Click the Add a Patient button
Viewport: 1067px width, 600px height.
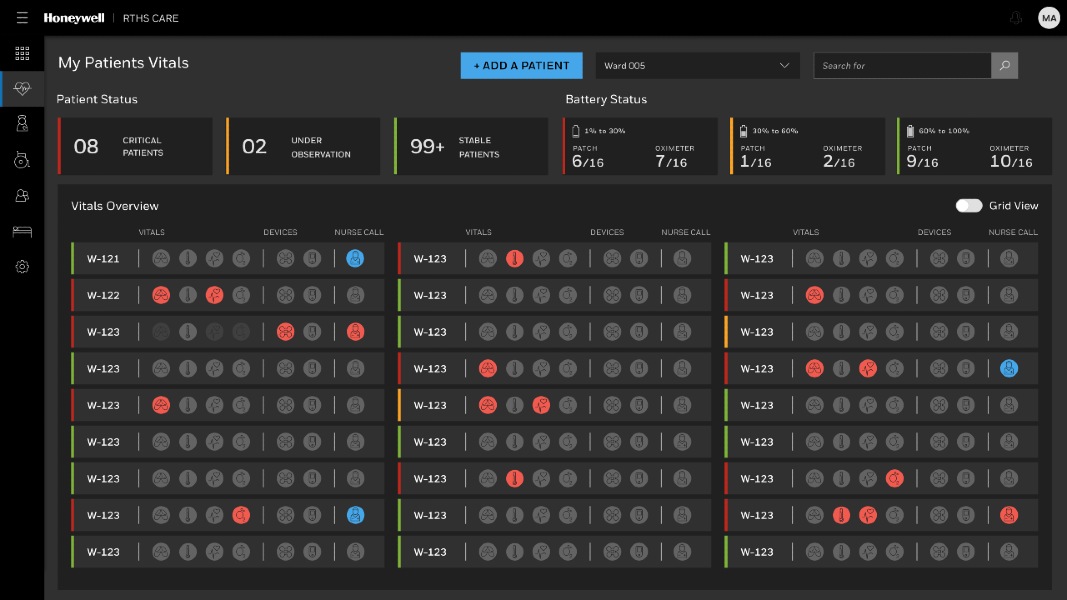point(521,66)
